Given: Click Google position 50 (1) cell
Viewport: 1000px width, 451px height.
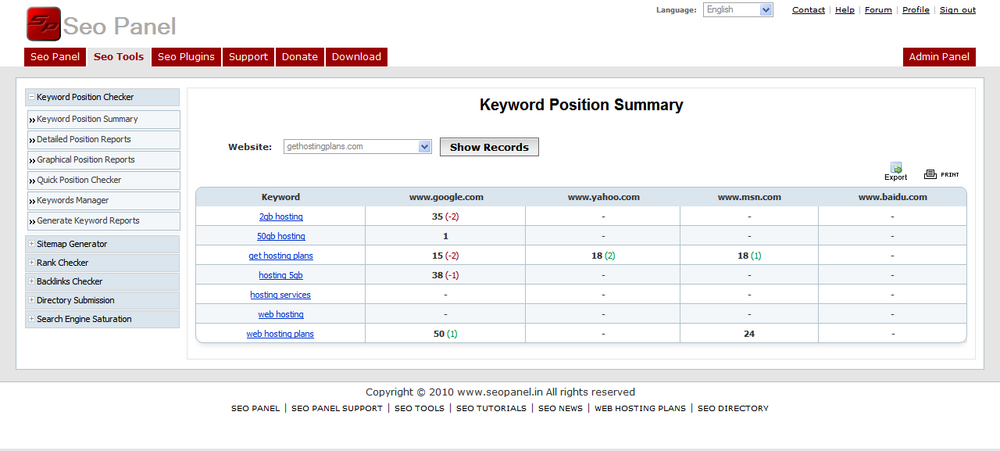Looking at the screenshot, I should 445,334.
